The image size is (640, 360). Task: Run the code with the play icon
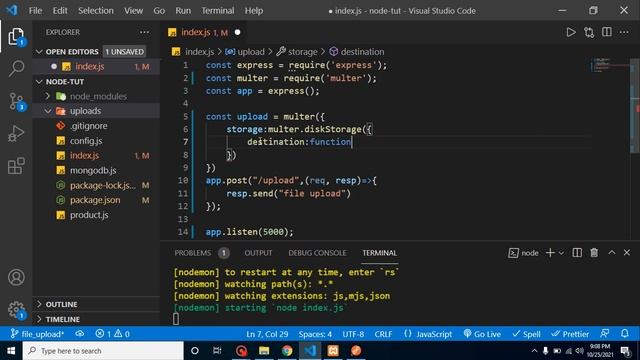pyautogui.click(x=571, y=32)
